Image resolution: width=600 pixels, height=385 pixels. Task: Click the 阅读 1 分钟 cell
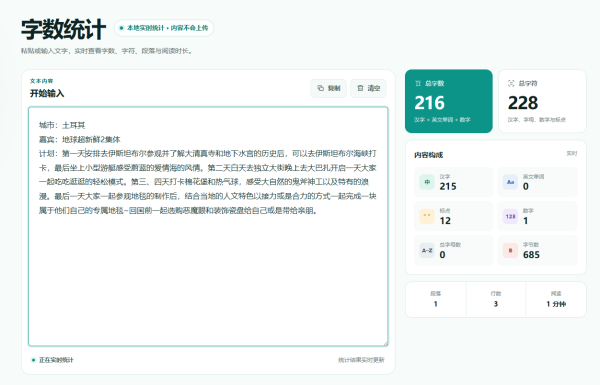(556, 299)
